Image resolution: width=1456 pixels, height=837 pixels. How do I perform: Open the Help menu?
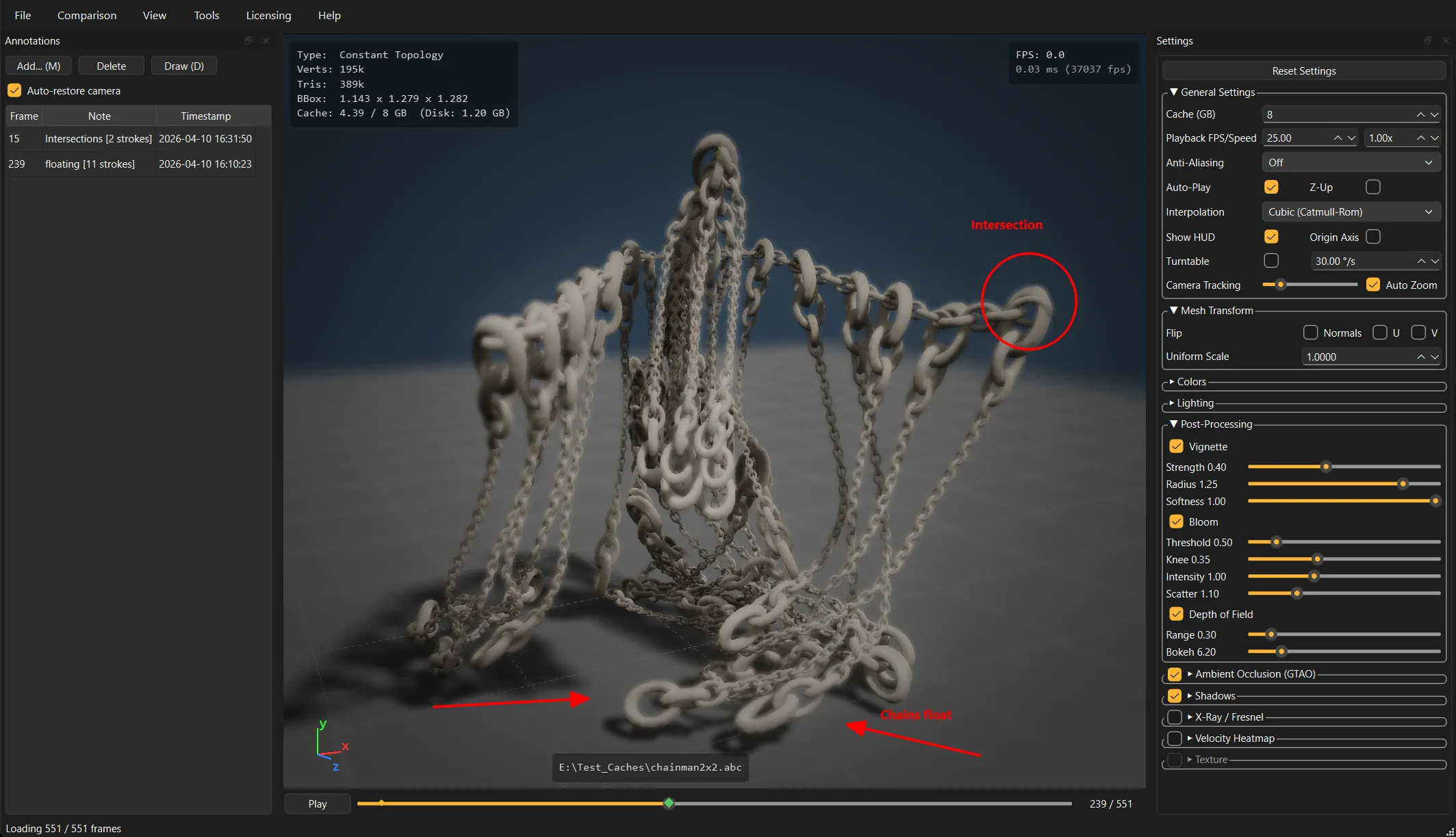coord(329,15)
